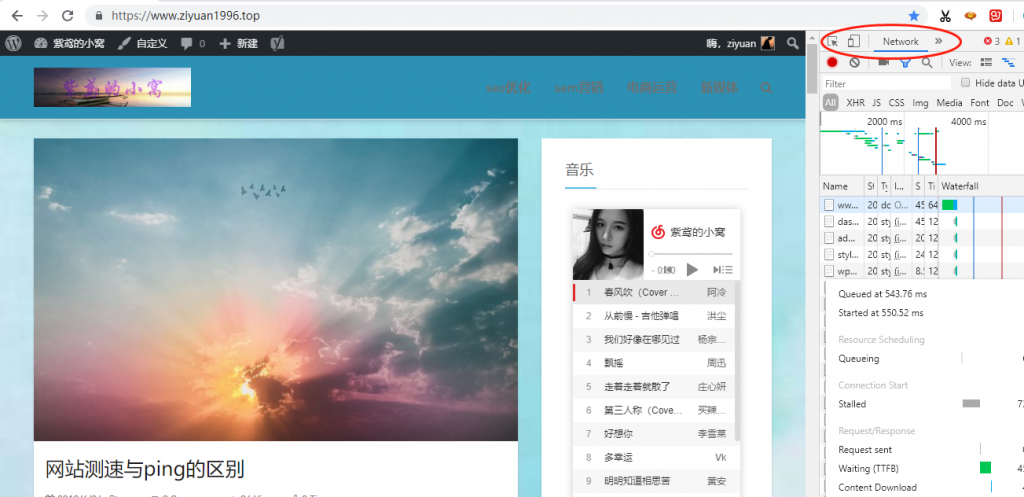This screenshot has height=497, width=1024.
Task: Click the capture screenshots camera icon
Action: (884, 62)
